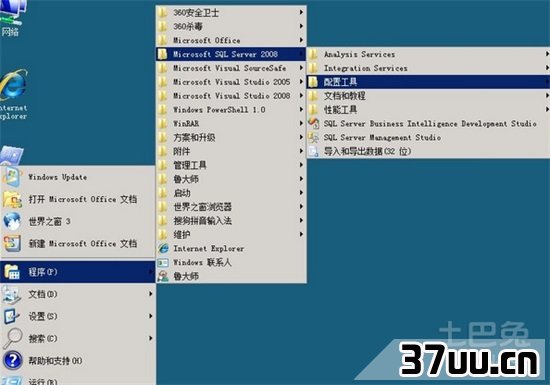Open SQL Server Management Studio icon
This screenshot has width=550, height=385.
313,137
